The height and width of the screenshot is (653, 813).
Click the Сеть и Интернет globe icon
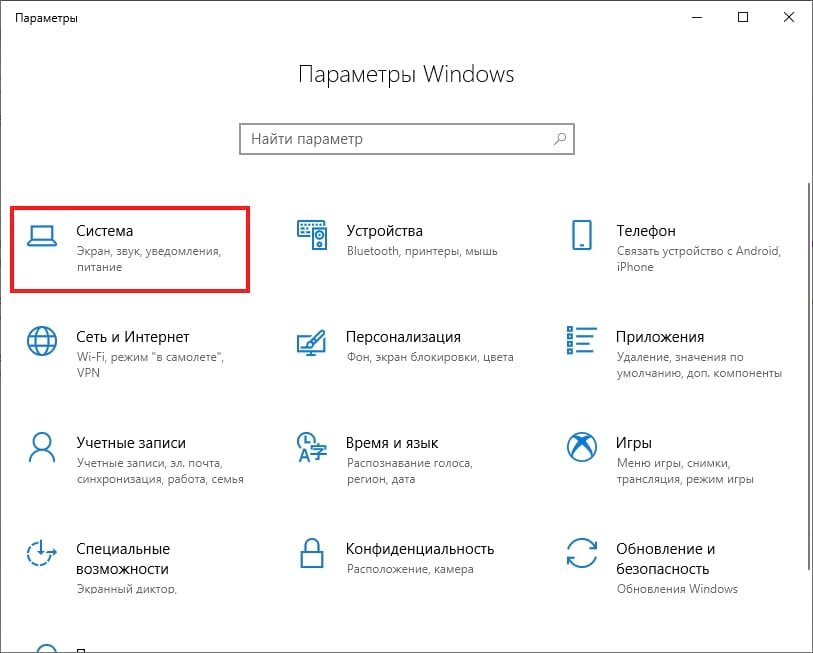click(42, 341)
